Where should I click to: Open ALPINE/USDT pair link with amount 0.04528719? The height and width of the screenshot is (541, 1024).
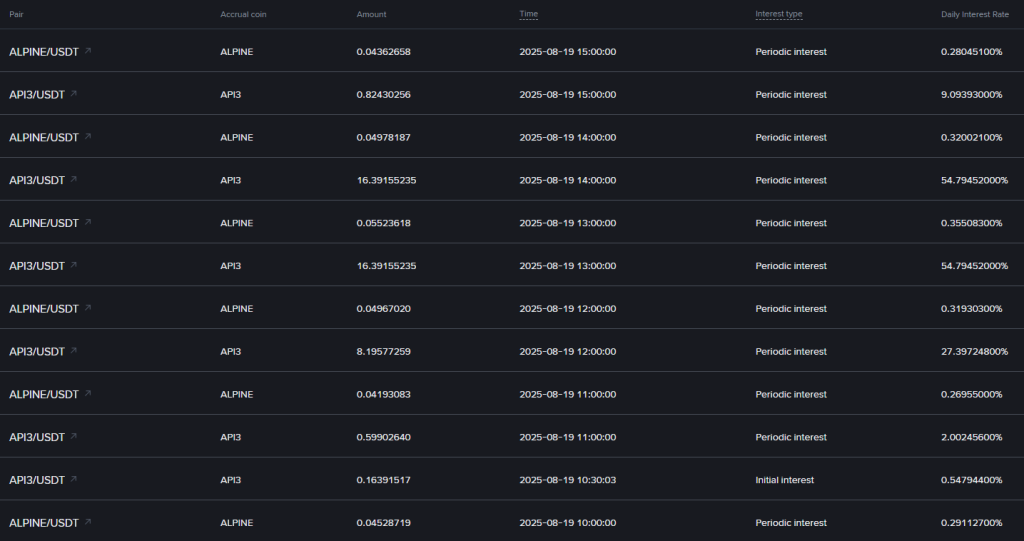tap(44, 523)
